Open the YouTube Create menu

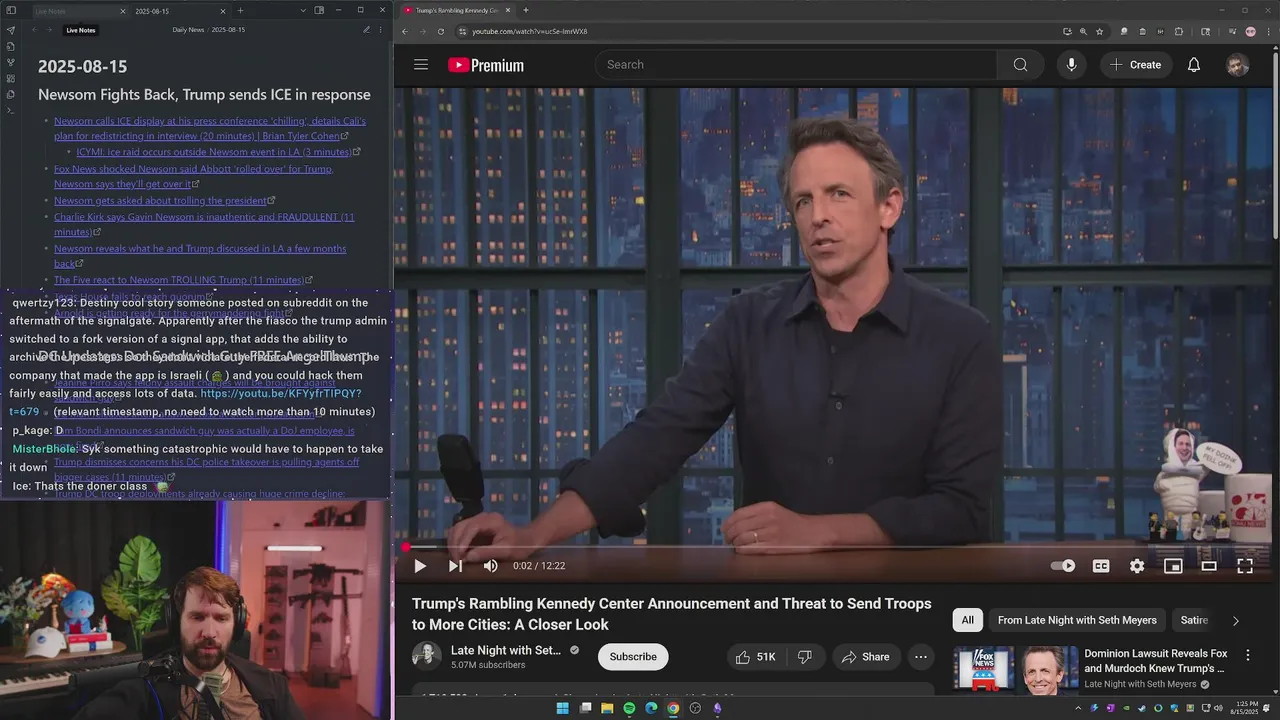click(1136, 65)
